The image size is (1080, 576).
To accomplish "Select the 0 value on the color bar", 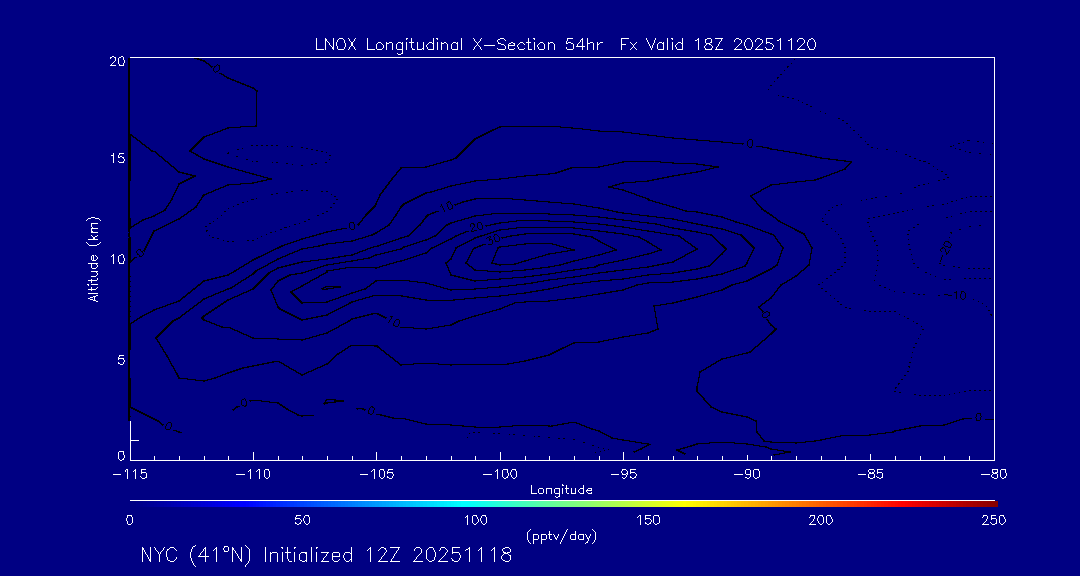I will tap(130, 520).
